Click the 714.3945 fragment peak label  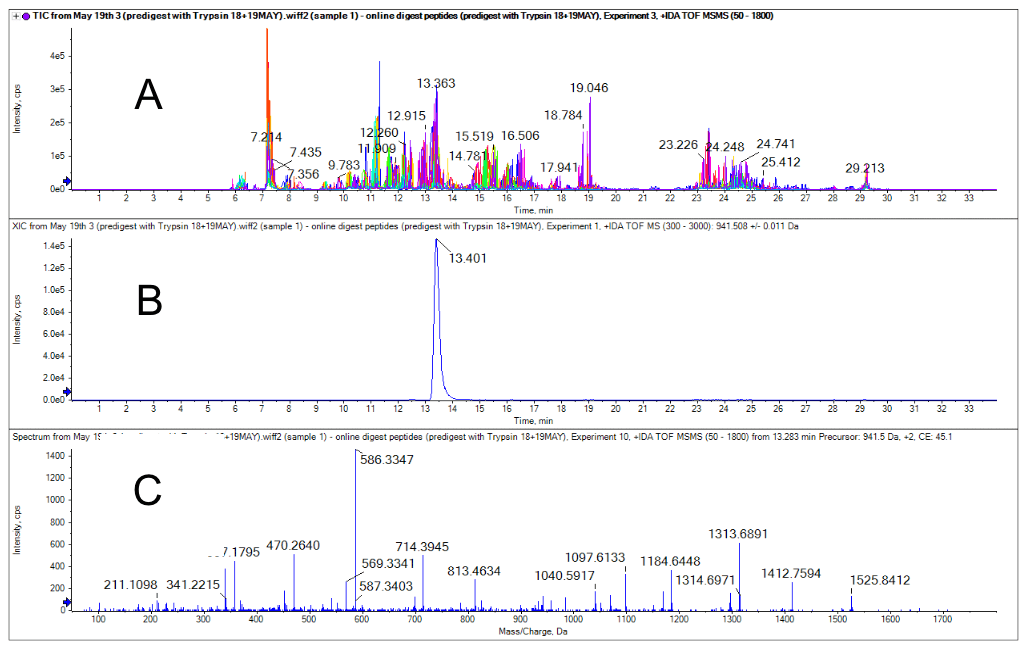pyautogui.click(x=422, y=546)
